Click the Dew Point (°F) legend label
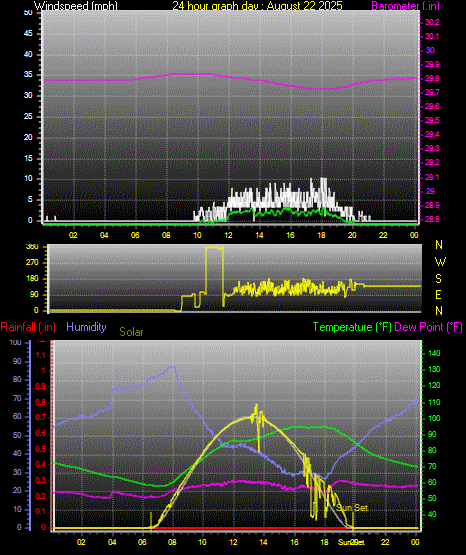The image size is (466, 555). (x=428, y=327)
